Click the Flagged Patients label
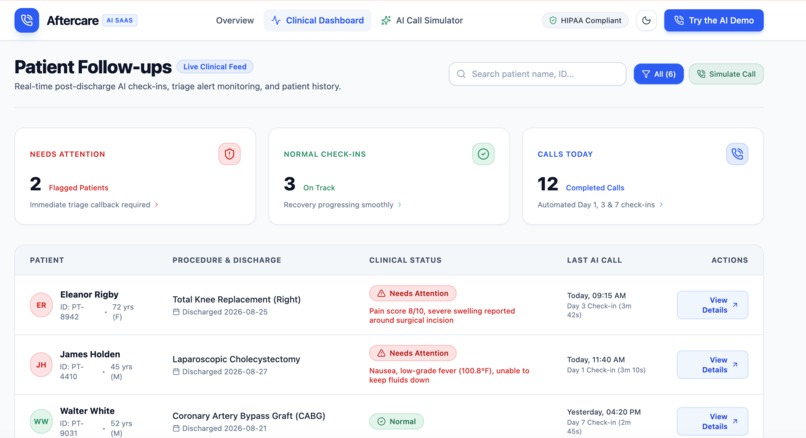Screen dimensions: 806x438 (x=79, y=188)
